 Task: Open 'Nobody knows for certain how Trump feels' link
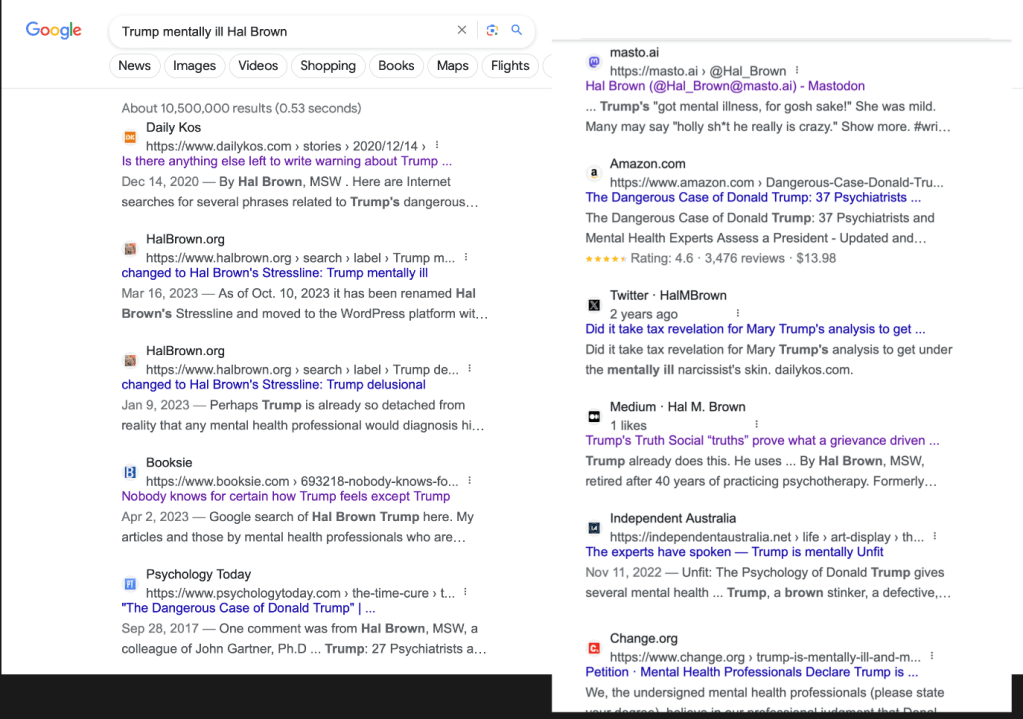285,496
